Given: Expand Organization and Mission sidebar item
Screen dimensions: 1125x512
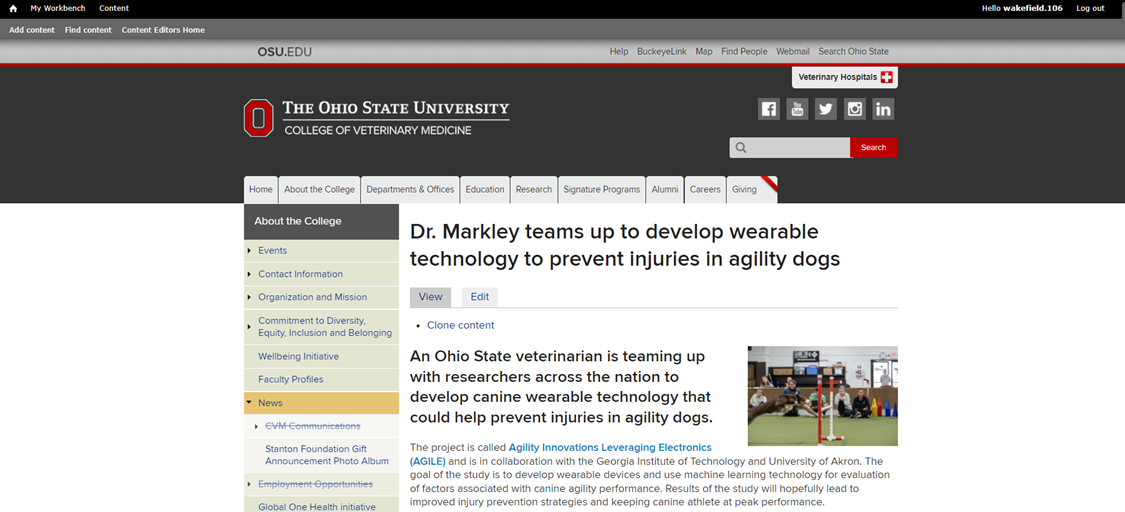Looking at the screenshot, I should tap(249, 297).
